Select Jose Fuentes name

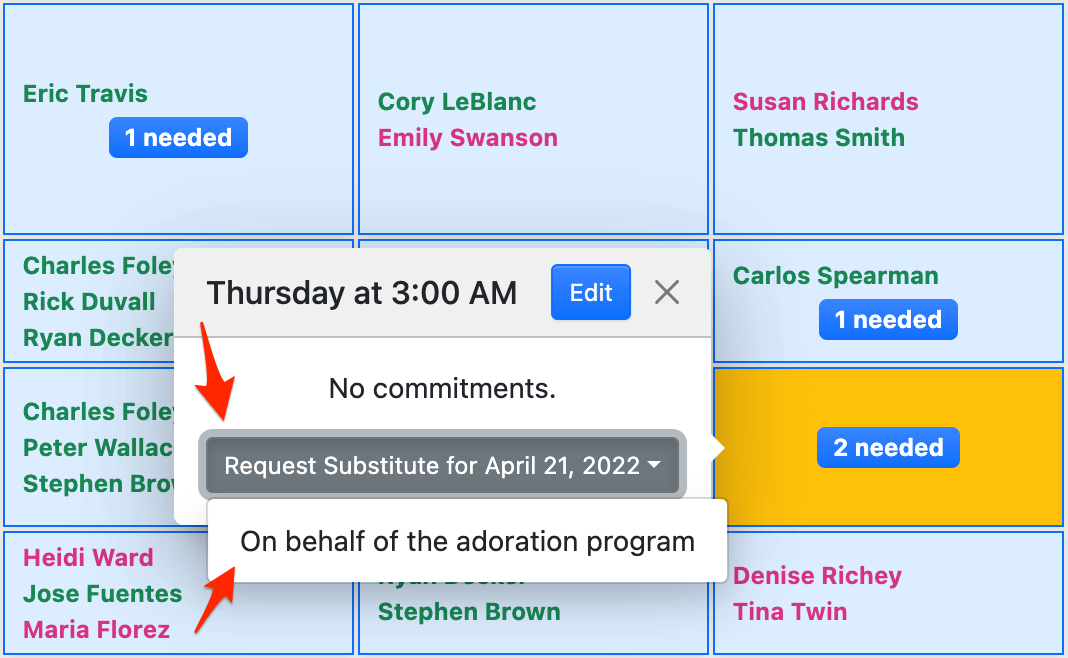pyautogui.click(x=102, y=594)
